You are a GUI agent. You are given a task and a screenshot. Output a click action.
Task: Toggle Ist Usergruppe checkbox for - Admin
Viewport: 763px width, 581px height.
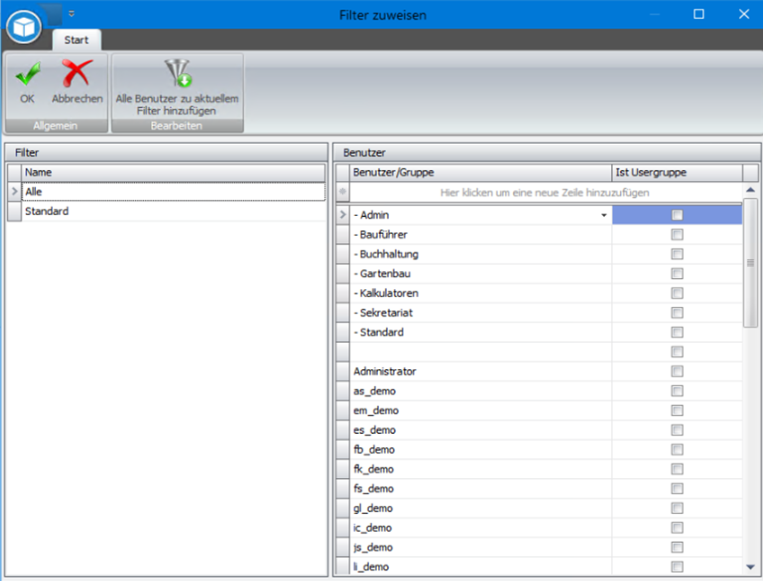click(x=677, y=215)
